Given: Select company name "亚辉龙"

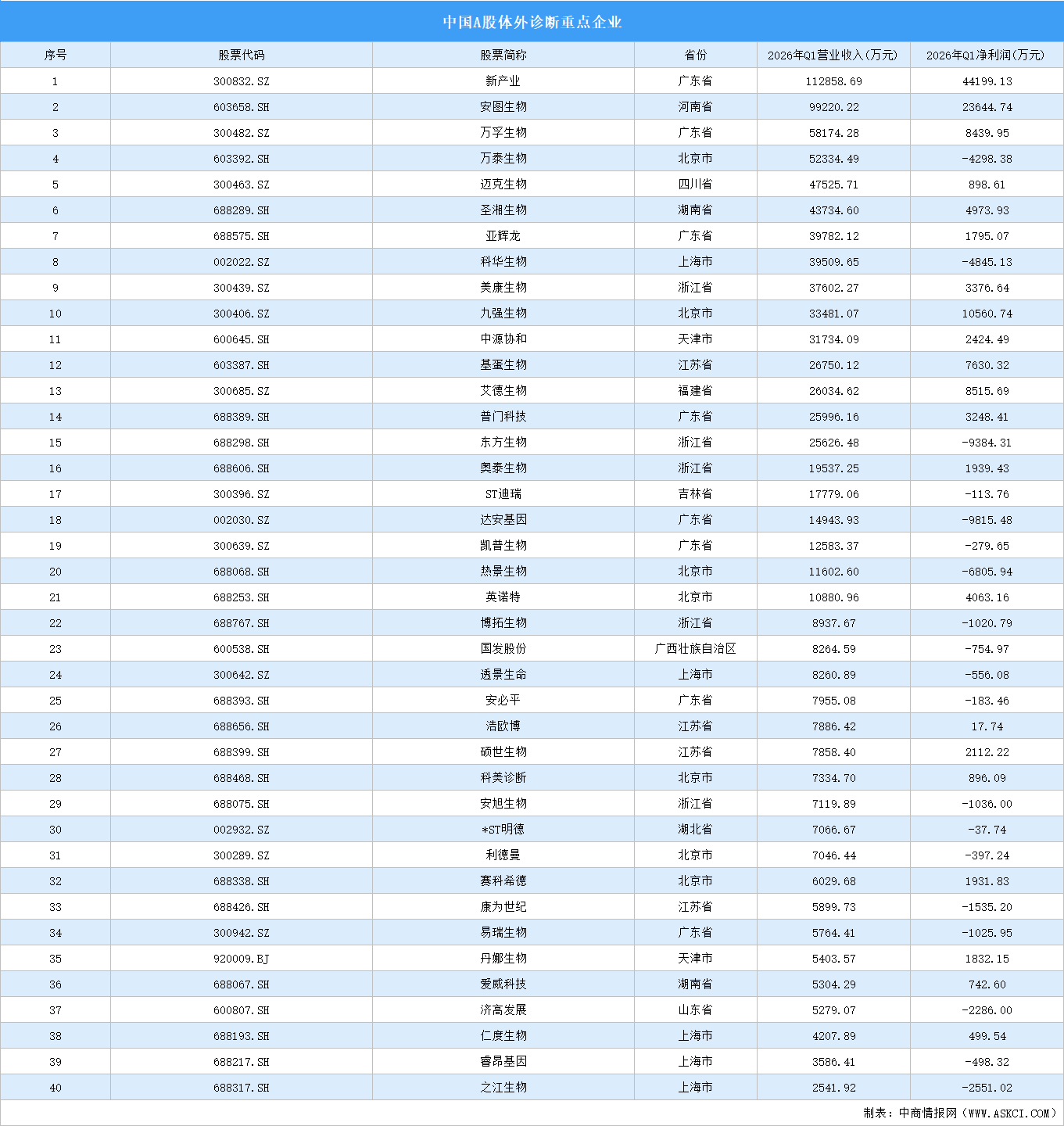Looking at the screenshot, I should 503,236.
